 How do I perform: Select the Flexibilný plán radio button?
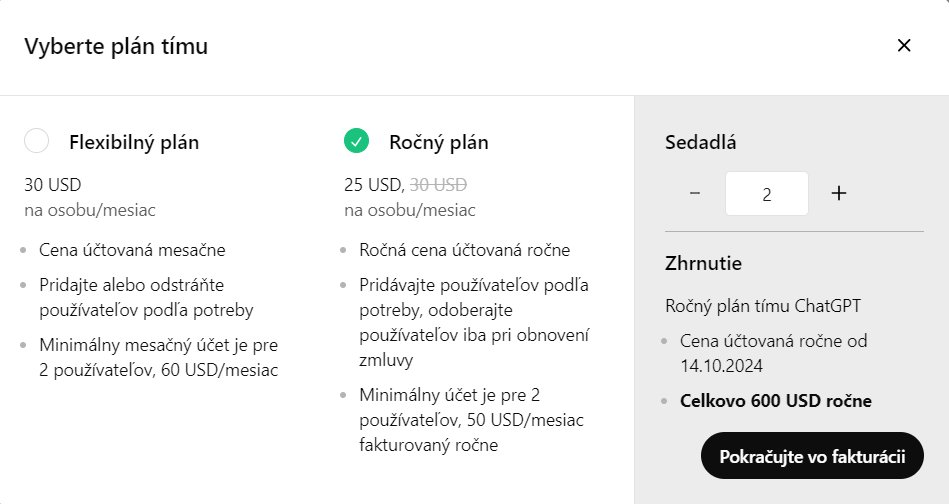(x=36, y=140)
